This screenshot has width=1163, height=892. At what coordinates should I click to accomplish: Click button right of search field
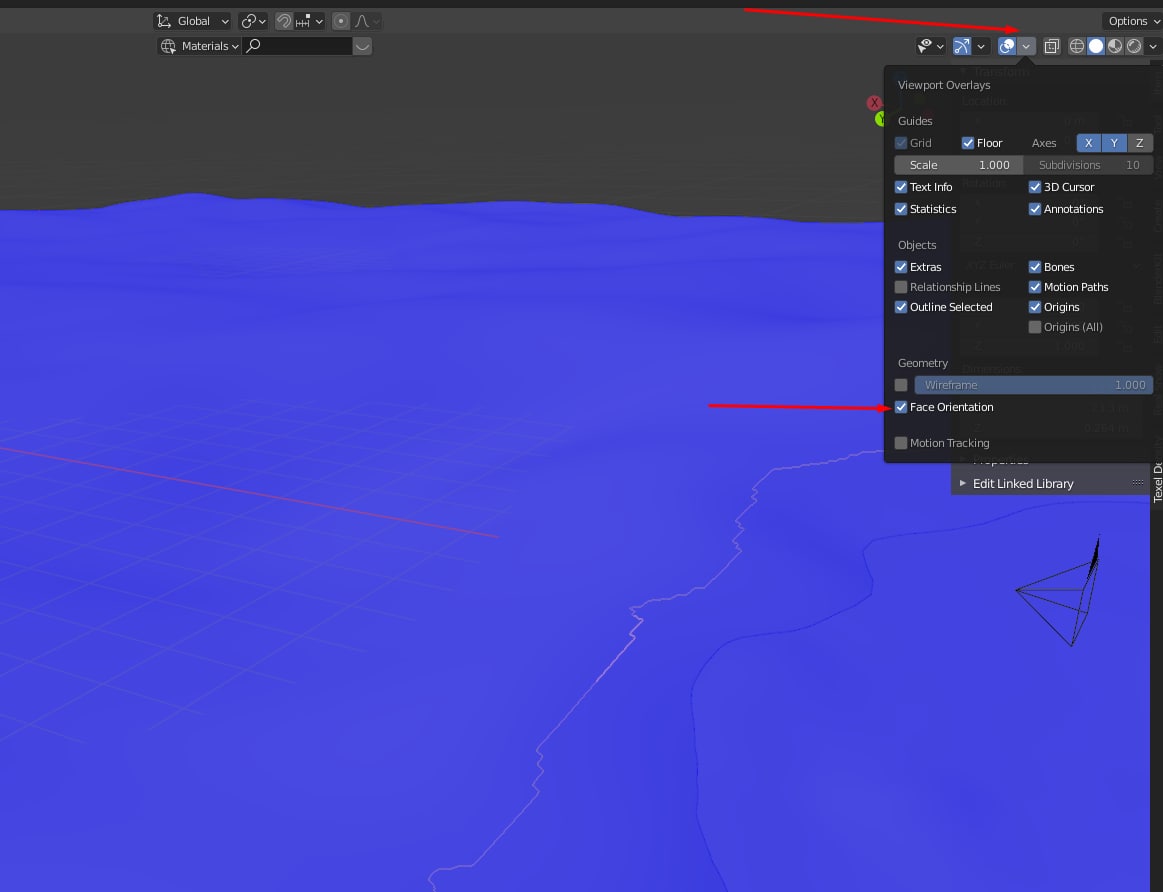(362, 46)
